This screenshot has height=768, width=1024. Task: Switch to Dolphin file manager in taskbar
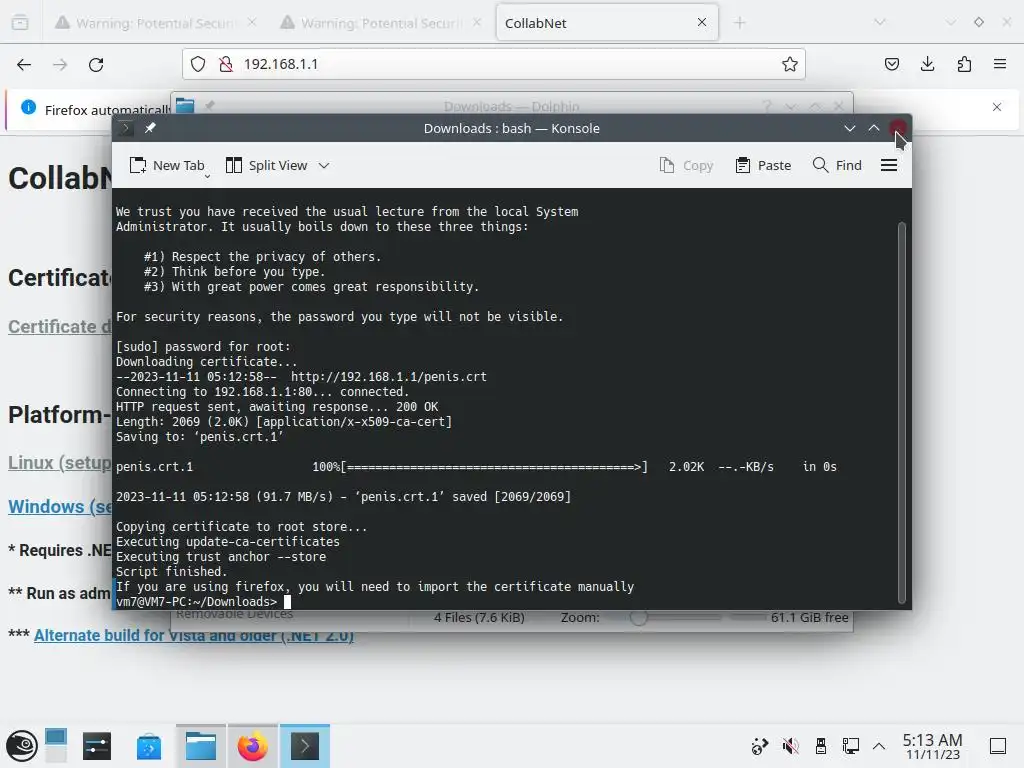(x=200, y=746)
